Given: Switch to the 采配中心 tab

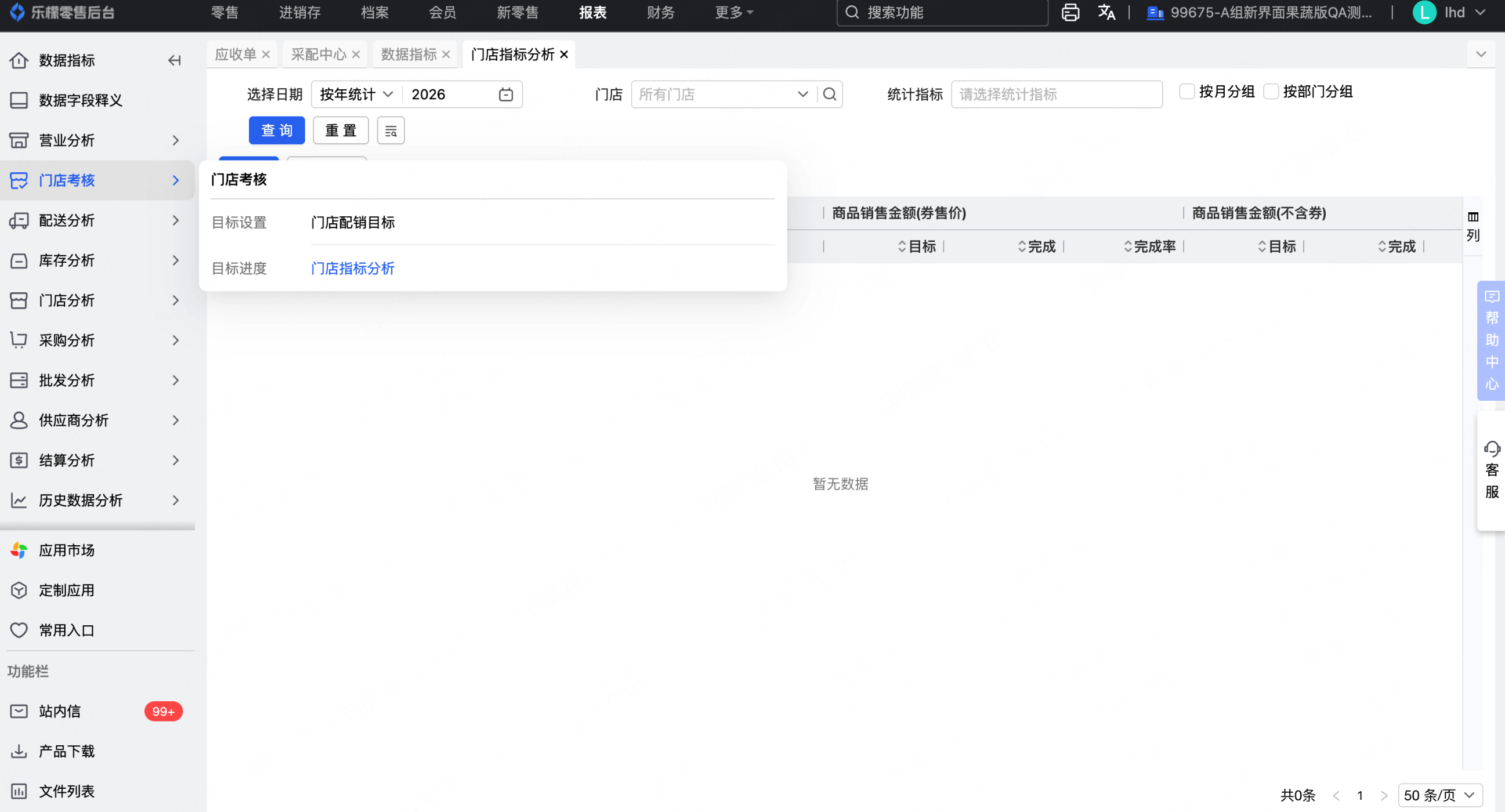Looking at the screenshot, I should 319,55.
